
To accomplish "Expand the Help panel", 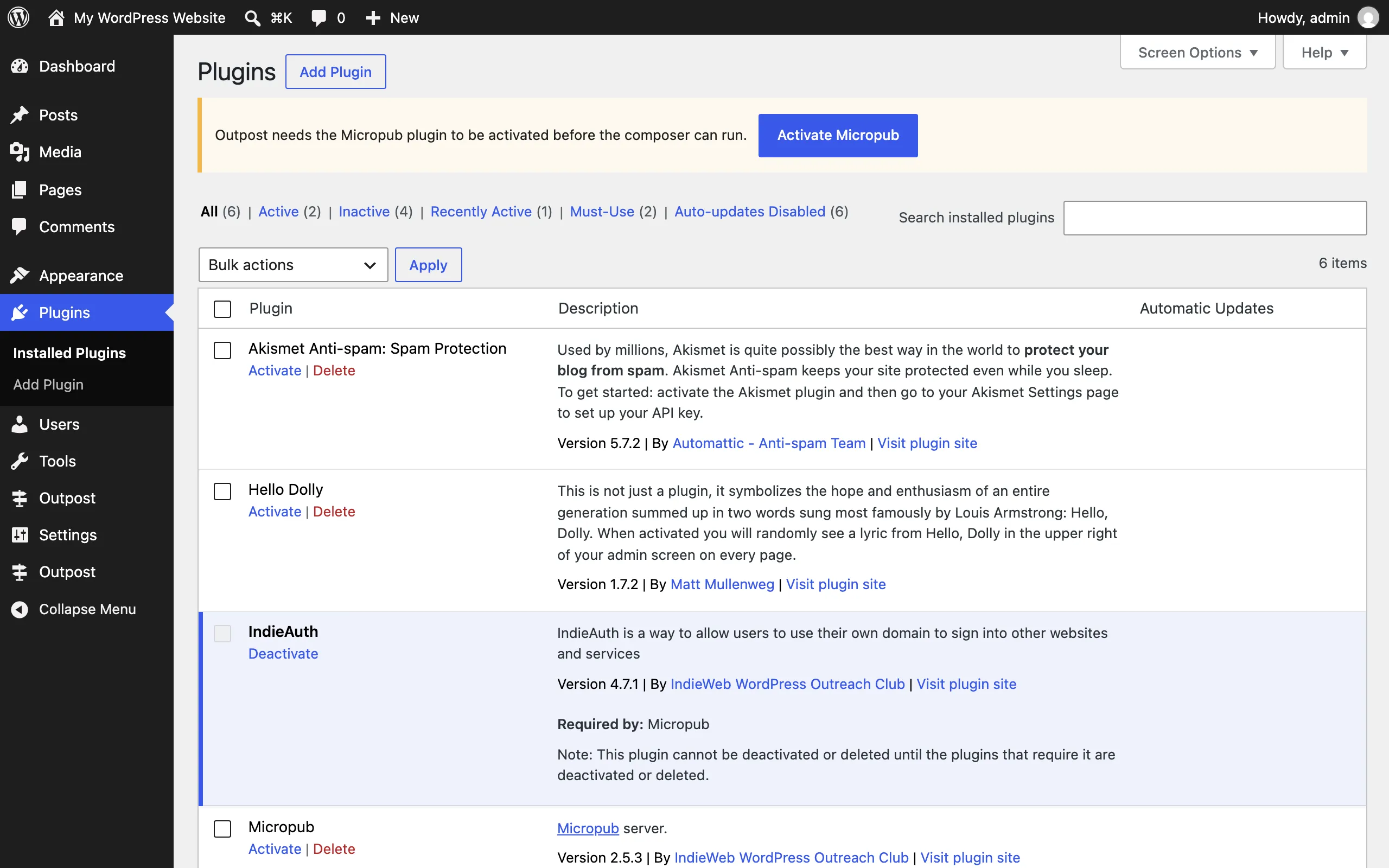I will coord(1325,52).
